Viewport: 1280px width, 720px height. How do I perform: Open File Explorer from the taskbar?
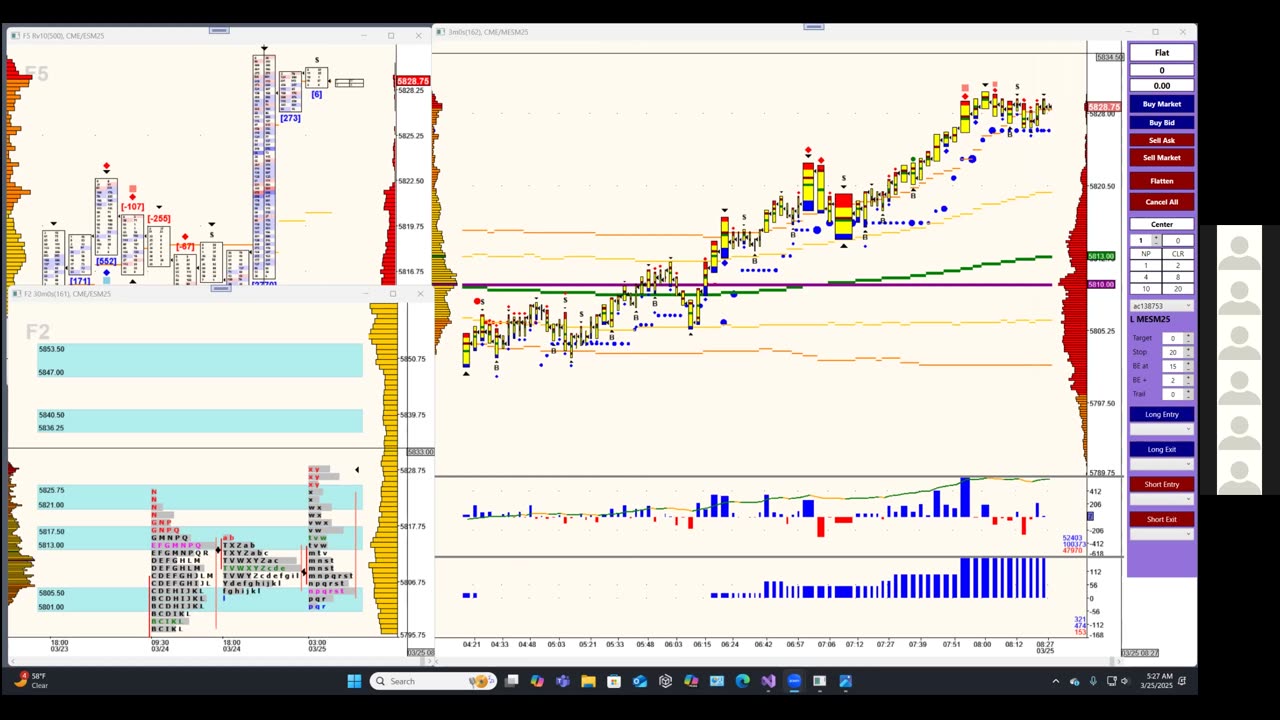588,681
